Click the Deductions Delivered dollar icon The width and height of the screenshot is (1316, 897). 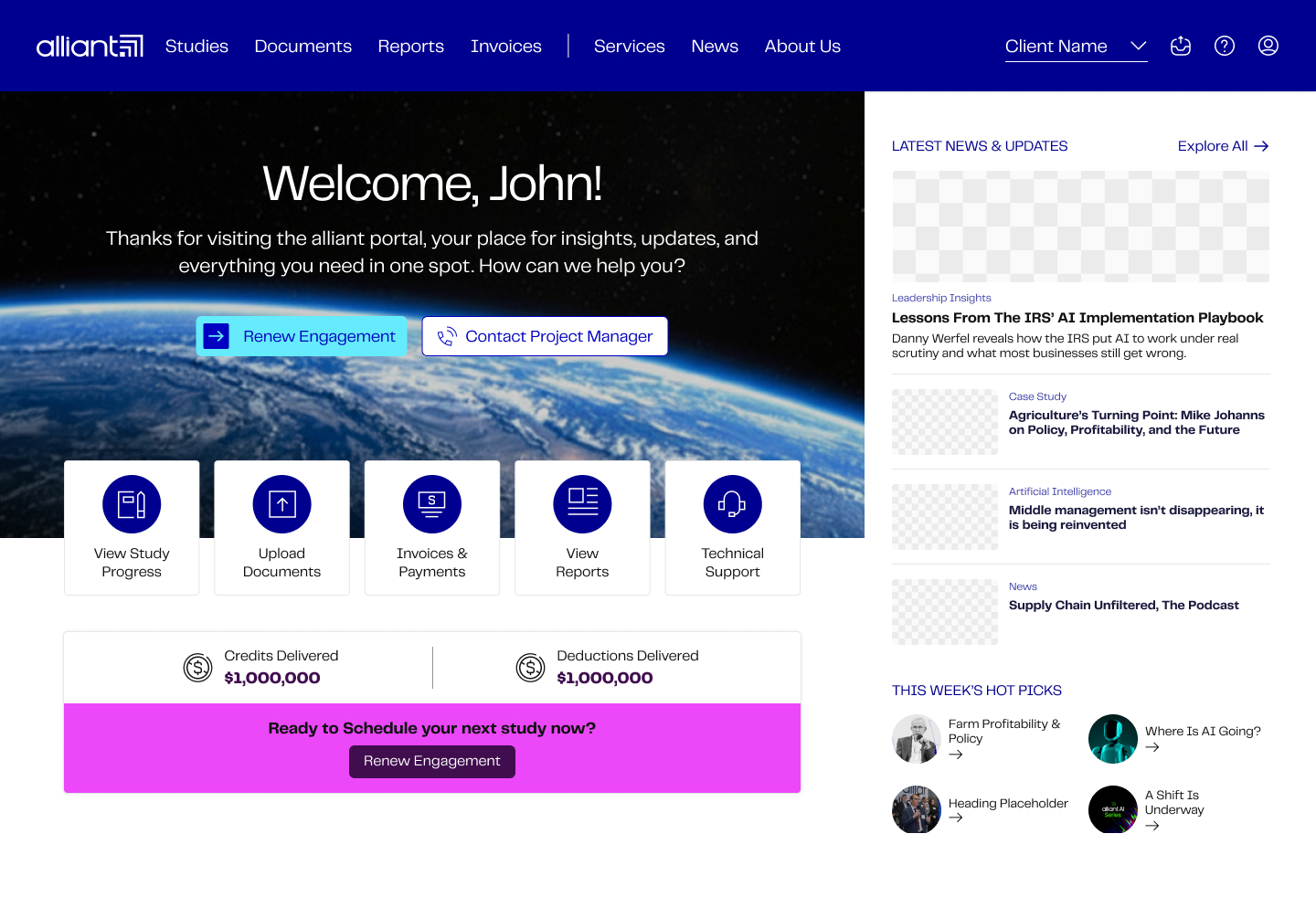[530, 668]
